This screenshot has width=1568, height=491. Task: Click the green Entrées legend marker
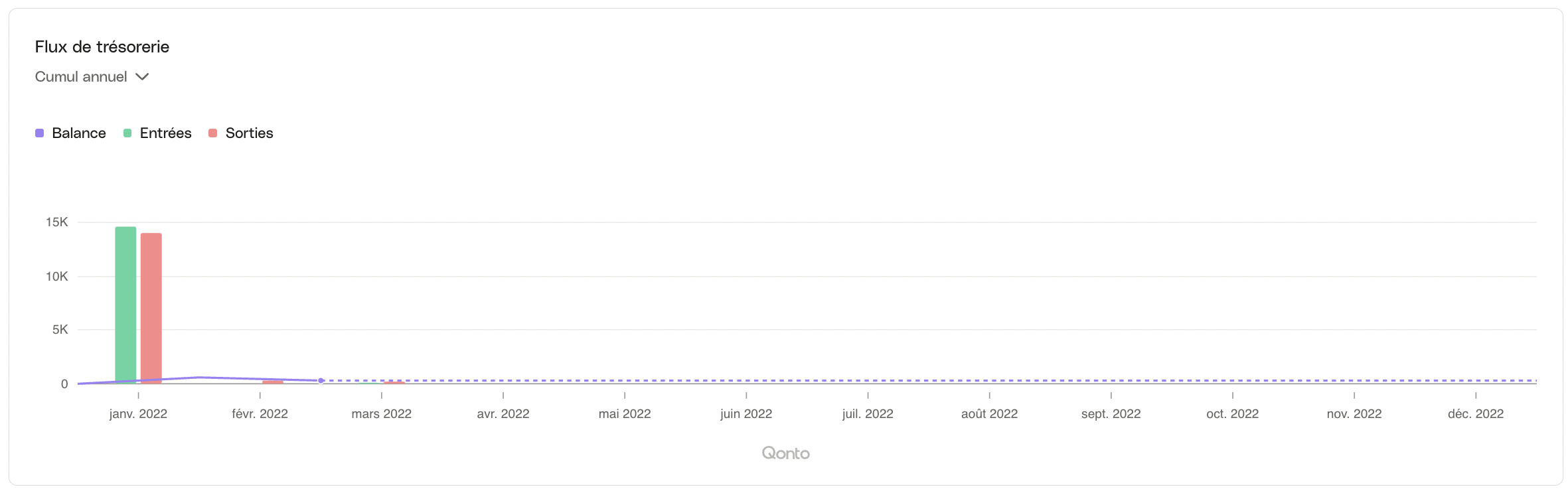(x=127, y=133)
